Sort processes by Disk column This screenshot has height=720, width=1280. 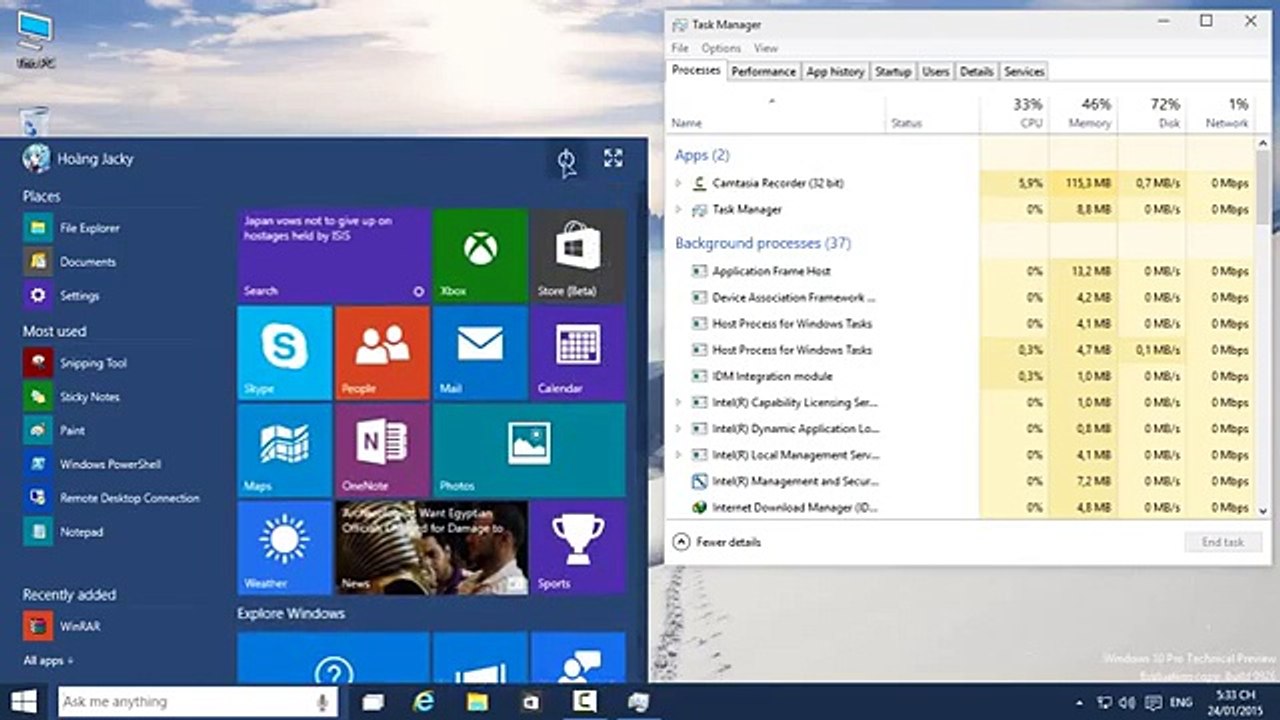tap(1152, 113)
